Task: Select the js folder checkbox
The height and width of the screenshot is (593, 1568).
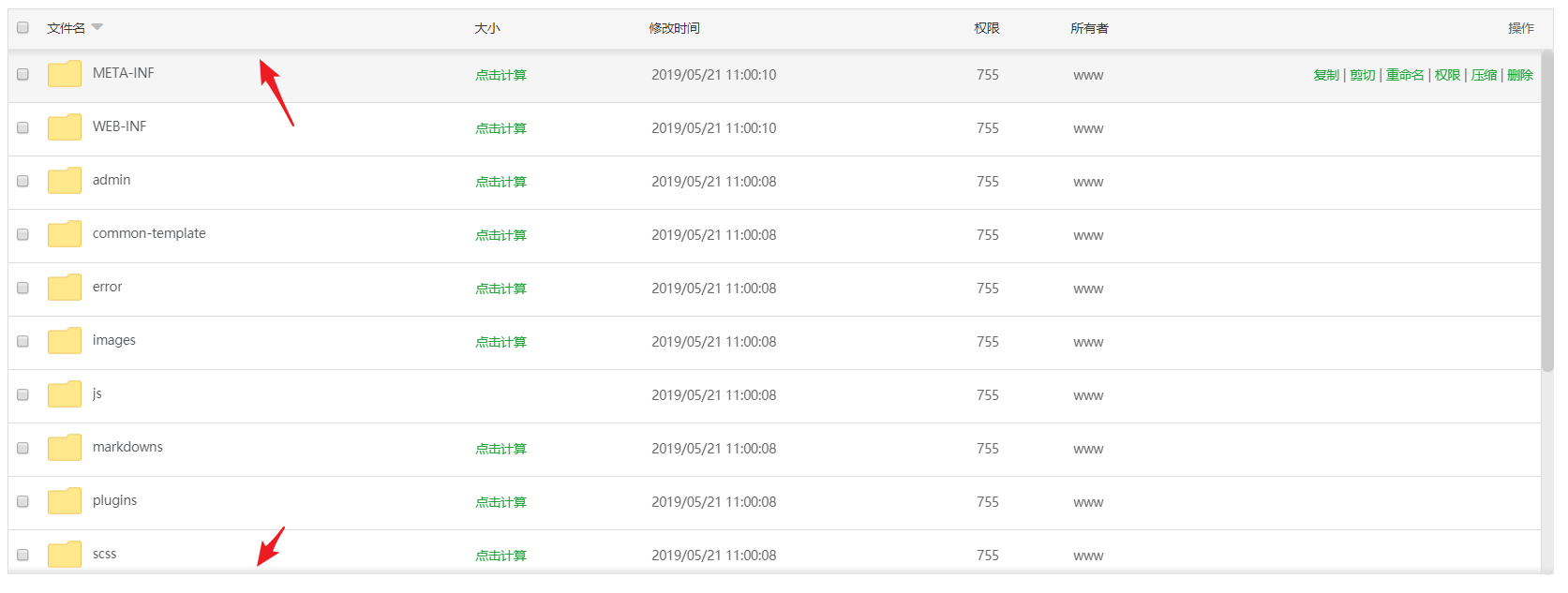Action: click(x=22, y=394)
